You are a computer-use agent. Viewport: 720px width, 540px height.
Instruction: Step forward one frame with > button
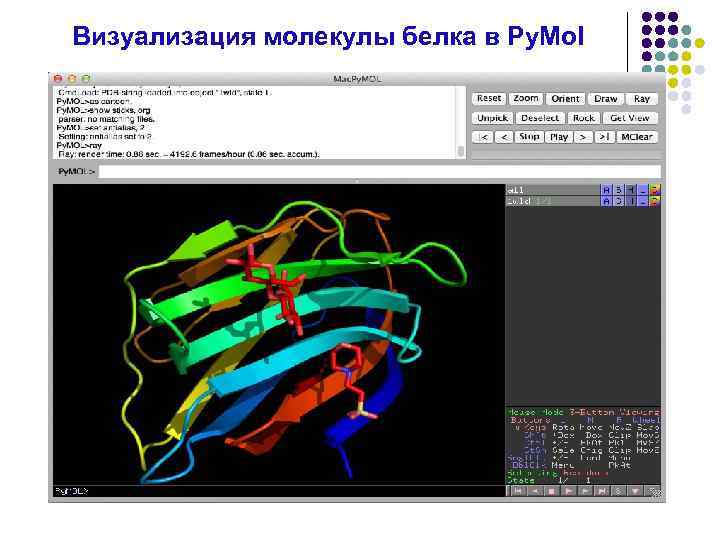583,137
